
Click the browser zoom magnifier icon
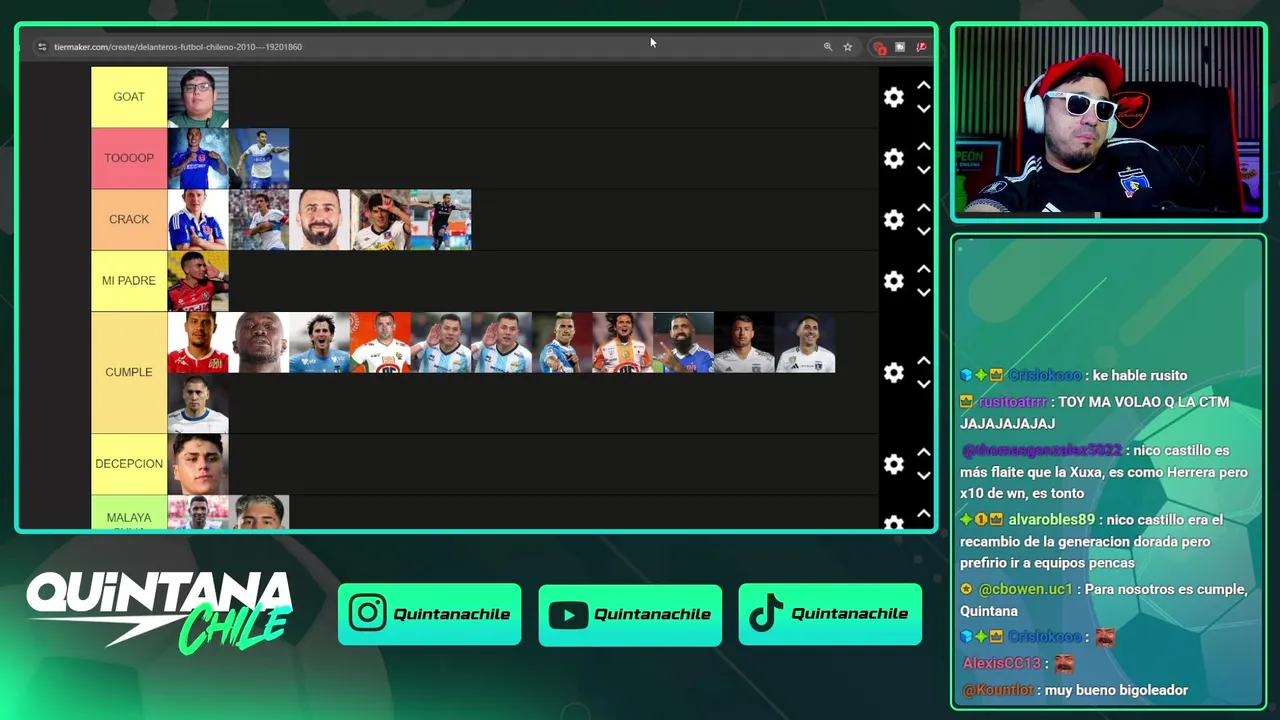[828, 47]
